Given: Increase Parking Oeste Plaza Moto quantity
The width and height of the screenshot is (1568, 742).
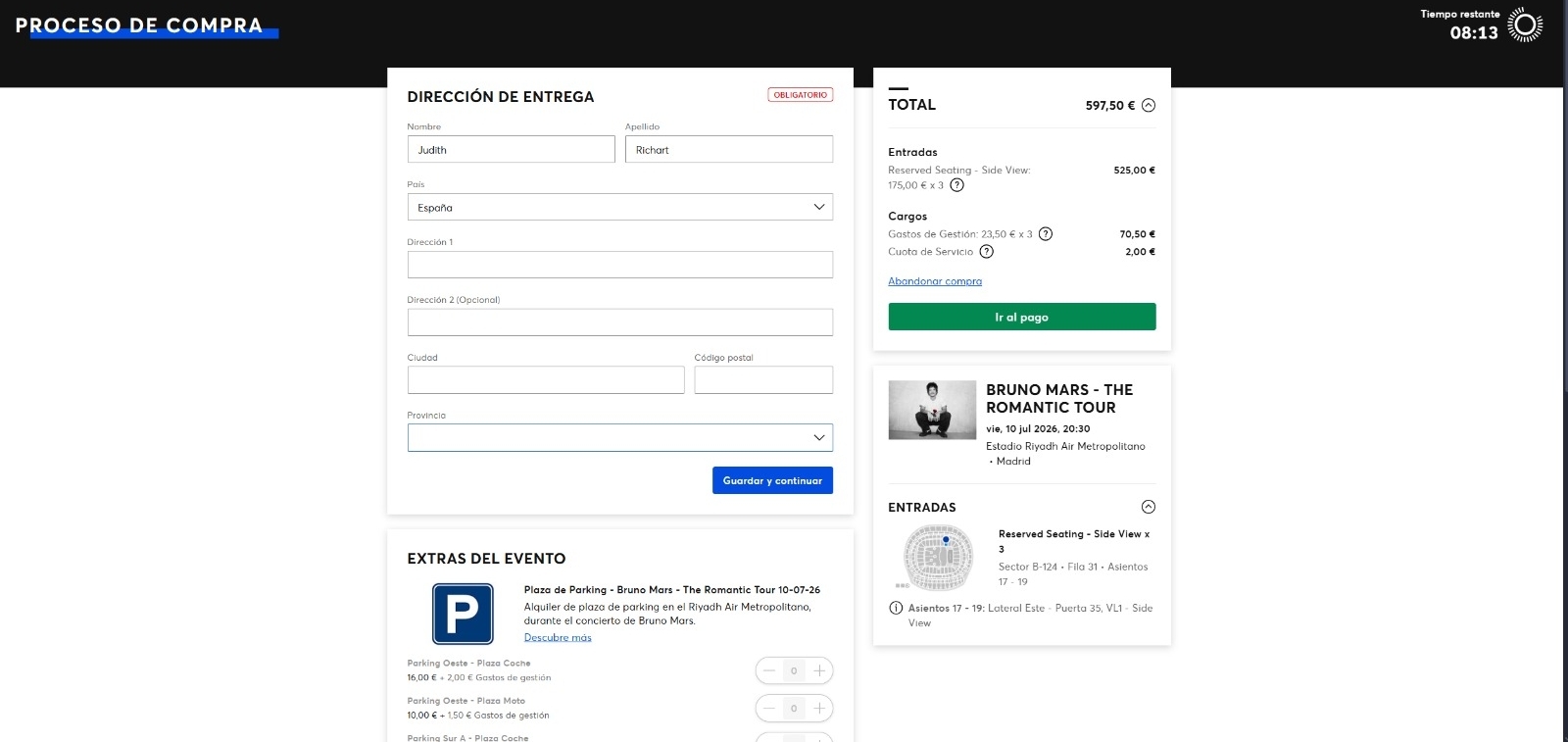Looking at the screenshot, I should coord(819,708).
